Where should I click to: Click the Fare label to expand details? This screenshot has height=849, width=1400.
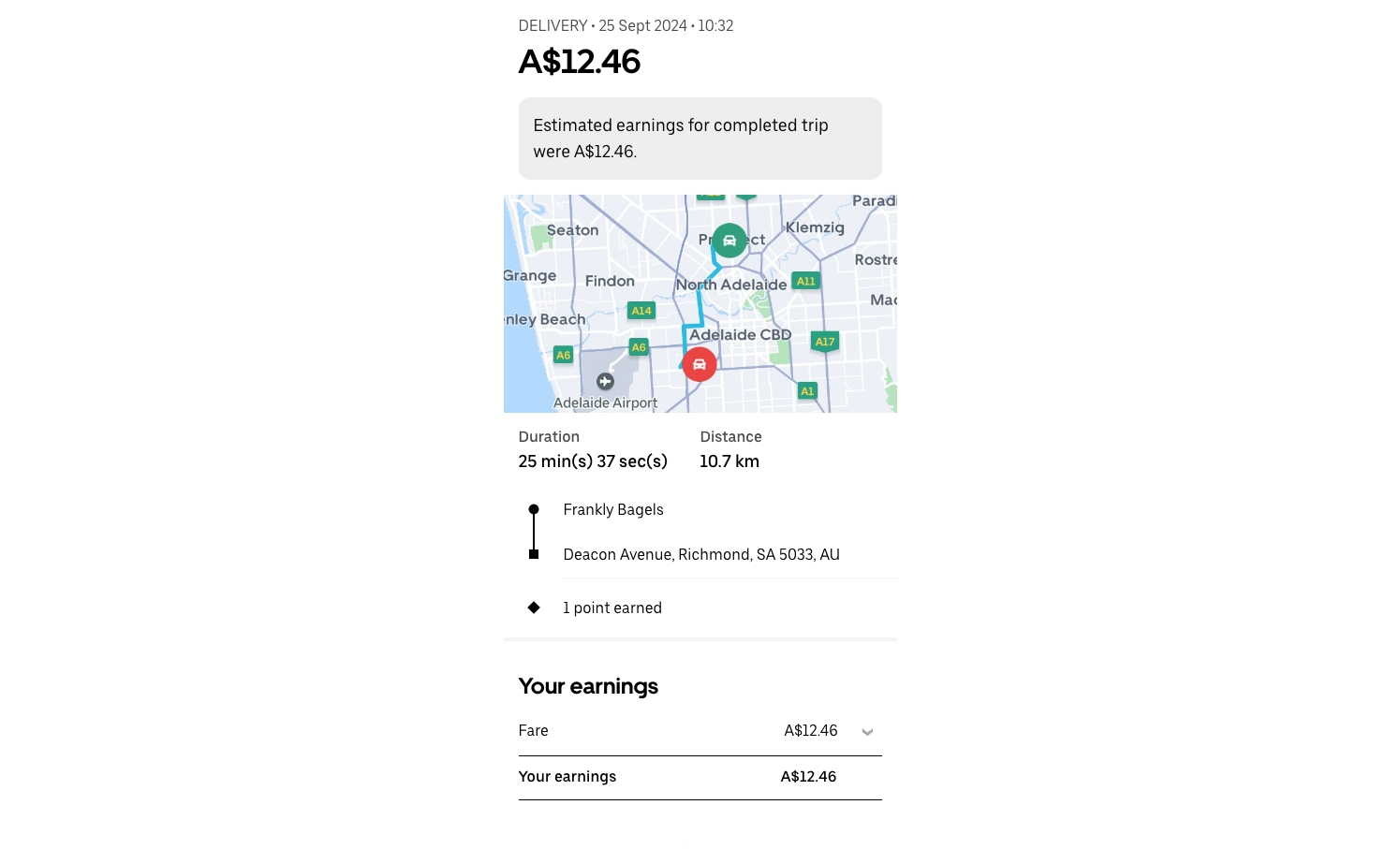534,731
